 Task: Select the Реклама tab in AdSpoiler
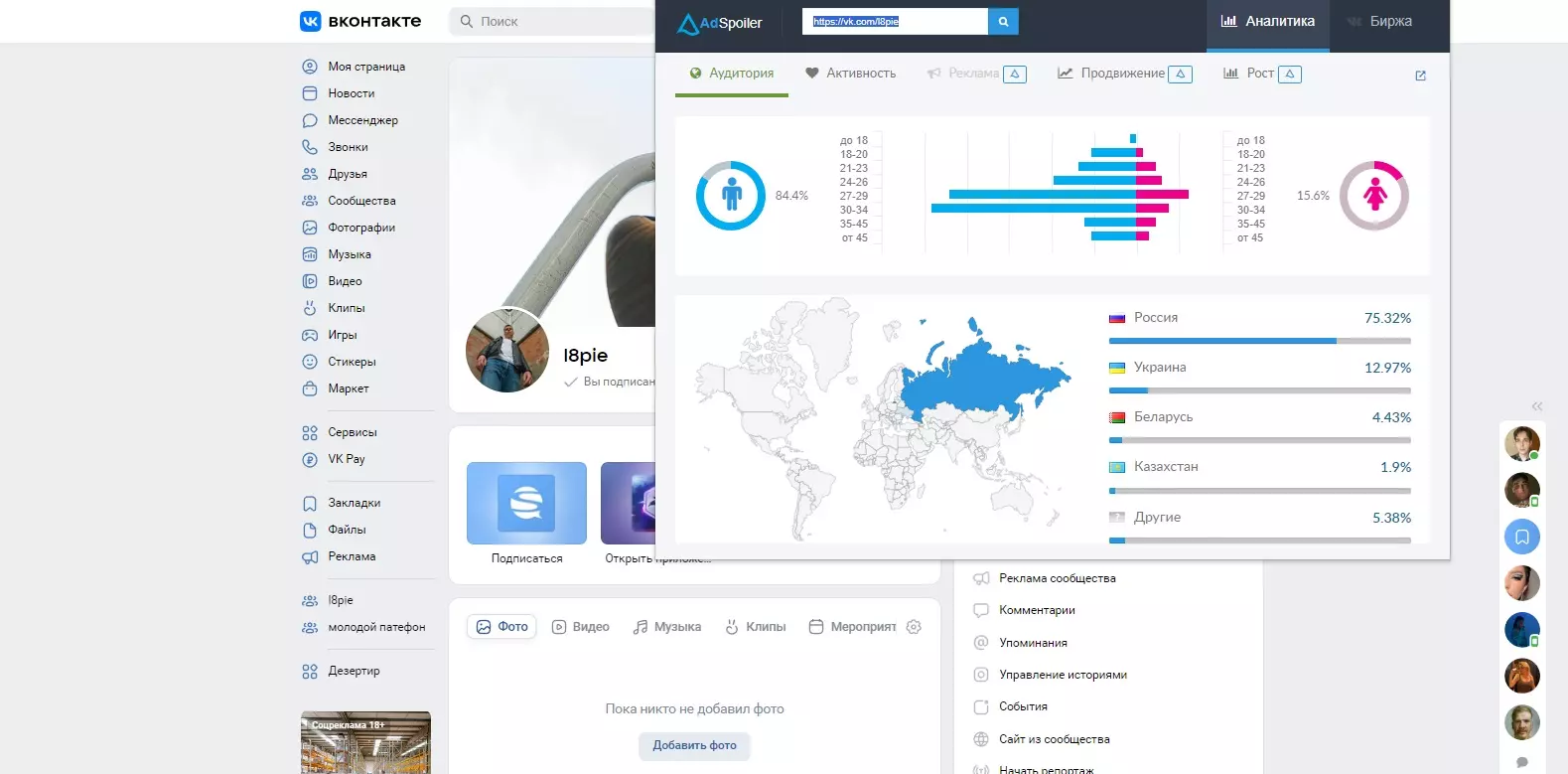[976, 74]
